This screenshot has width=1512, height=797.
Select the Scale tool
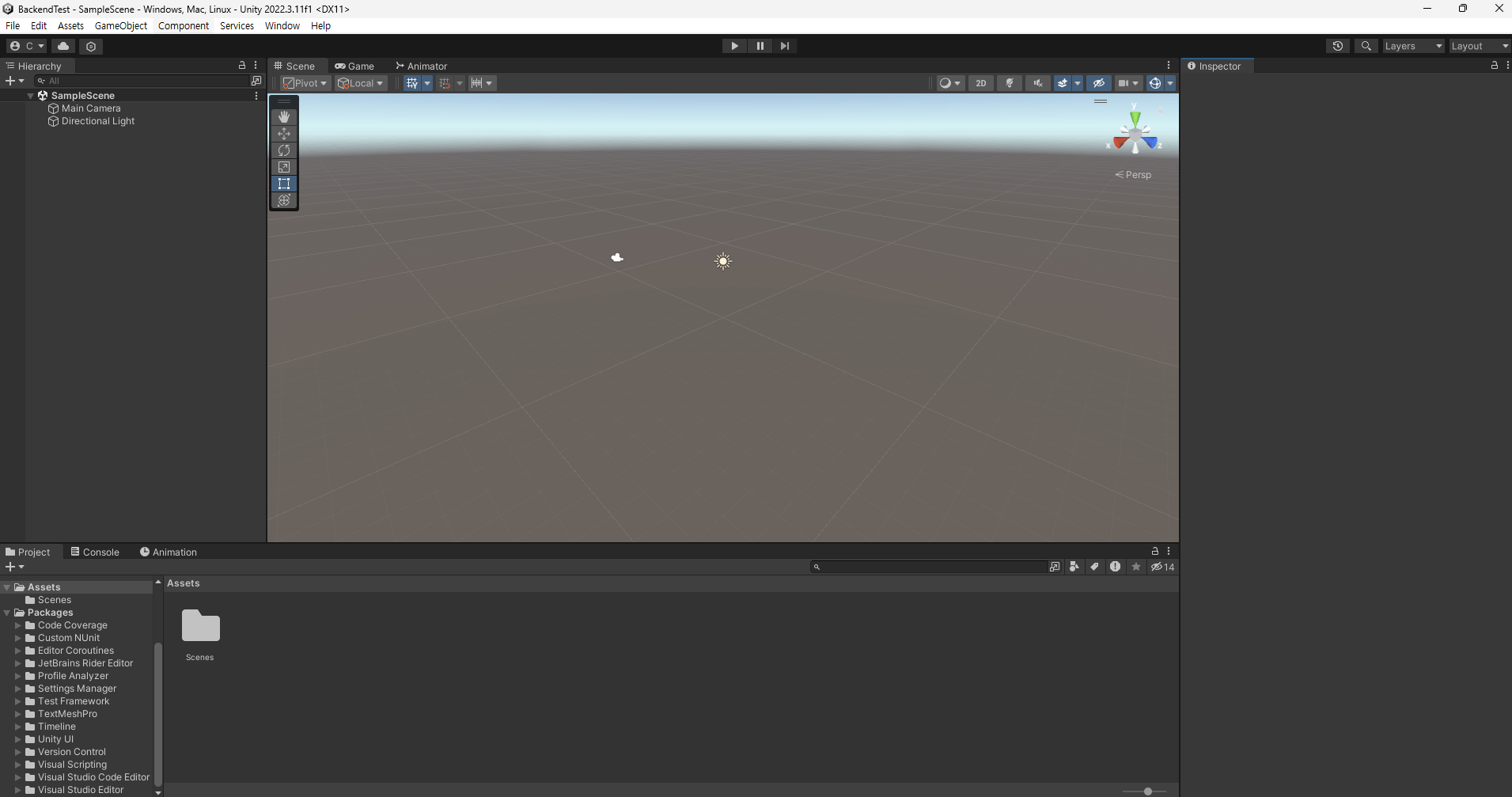tap(284, 167)
